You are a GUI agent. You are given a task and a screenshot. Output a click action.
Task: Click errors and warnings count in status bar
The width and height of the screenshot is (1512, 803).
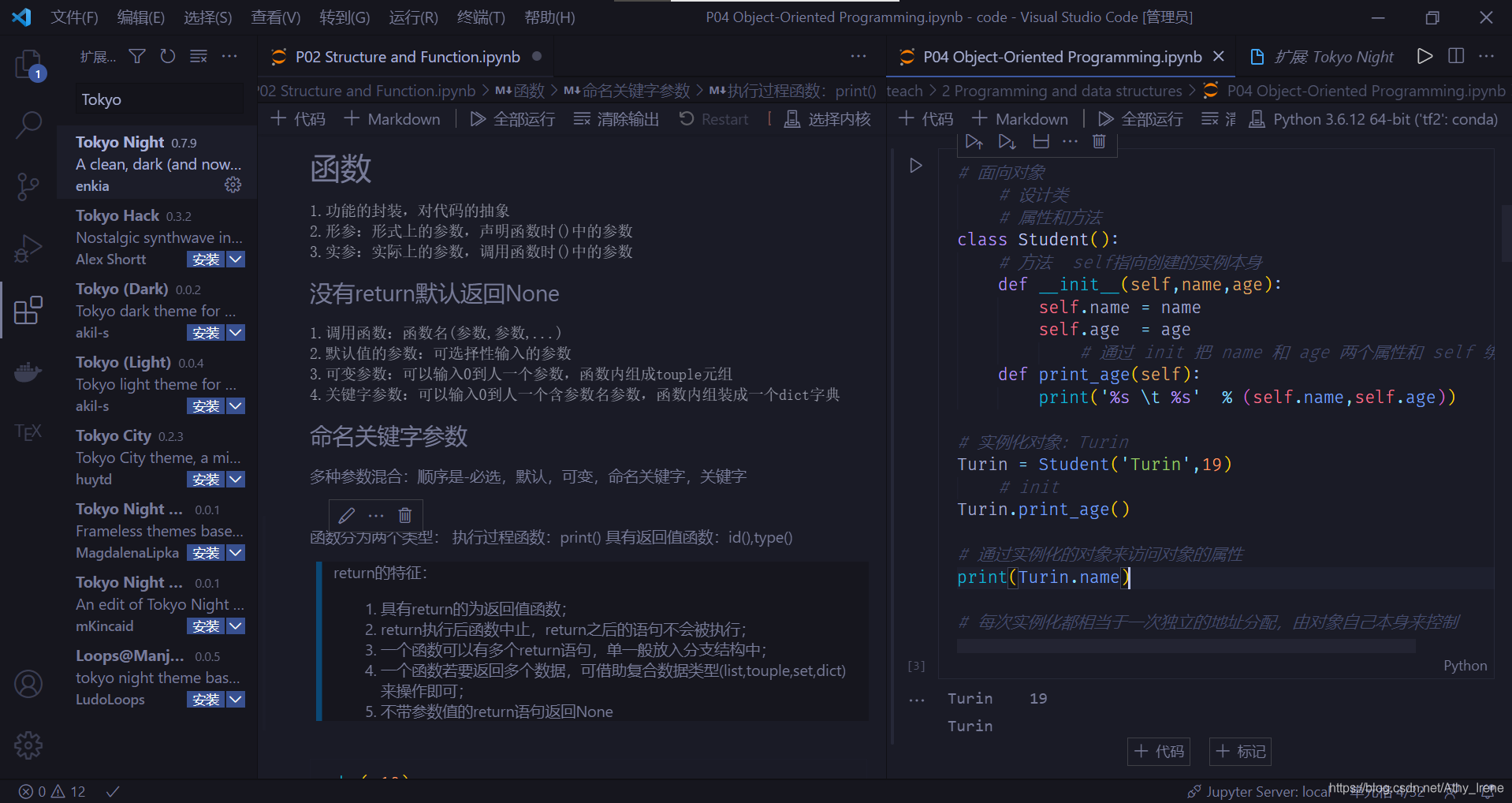(52, 791)
